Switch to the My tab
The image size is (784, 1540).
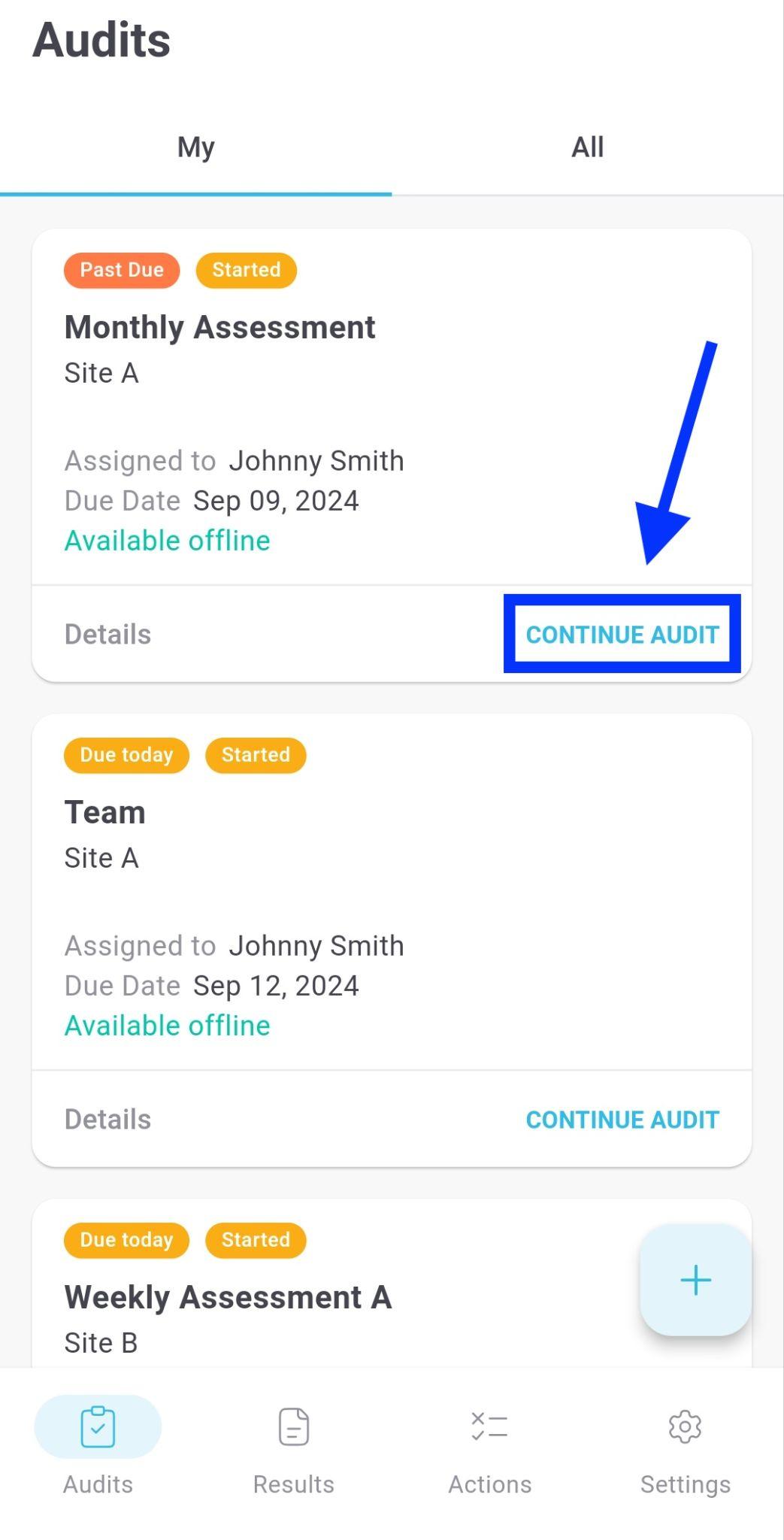click(x=196, y=147)
